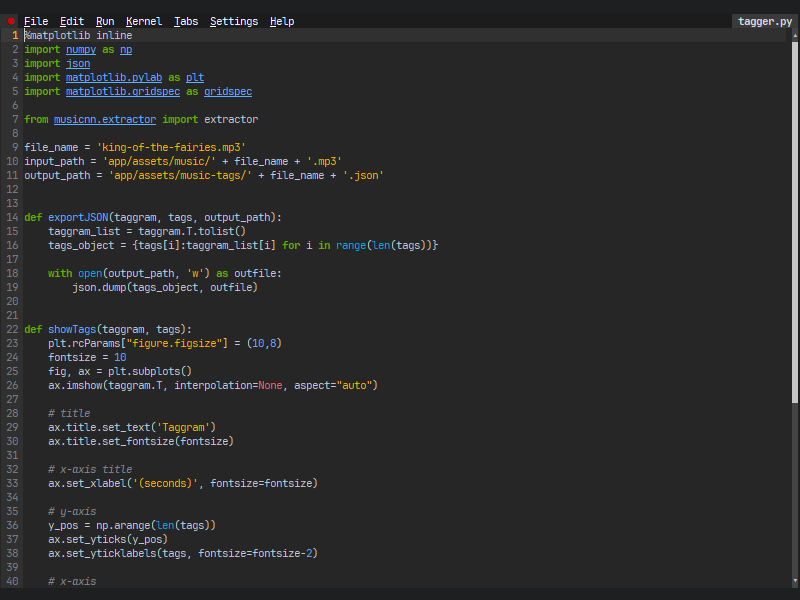This screenshot has height=600, width=800.
Task: Place cursor on the exportJSON function name
Action: coord(78,217)
